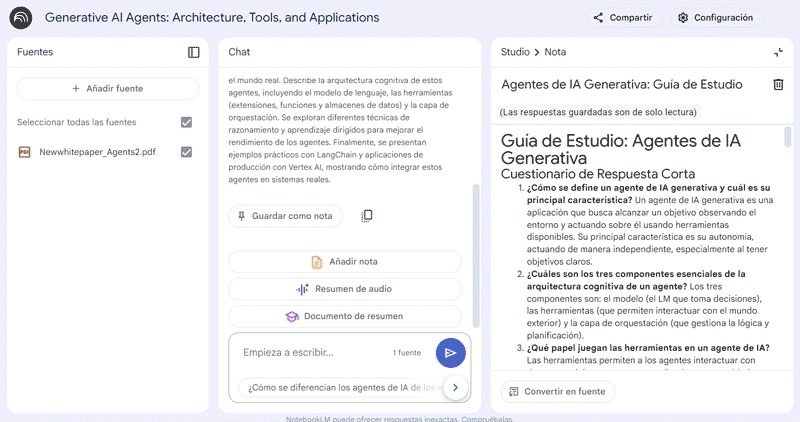Toggle the Seleccionar todas las fuentes checkbox
This screenshot has height=422, width=800.
coord(186,122)
